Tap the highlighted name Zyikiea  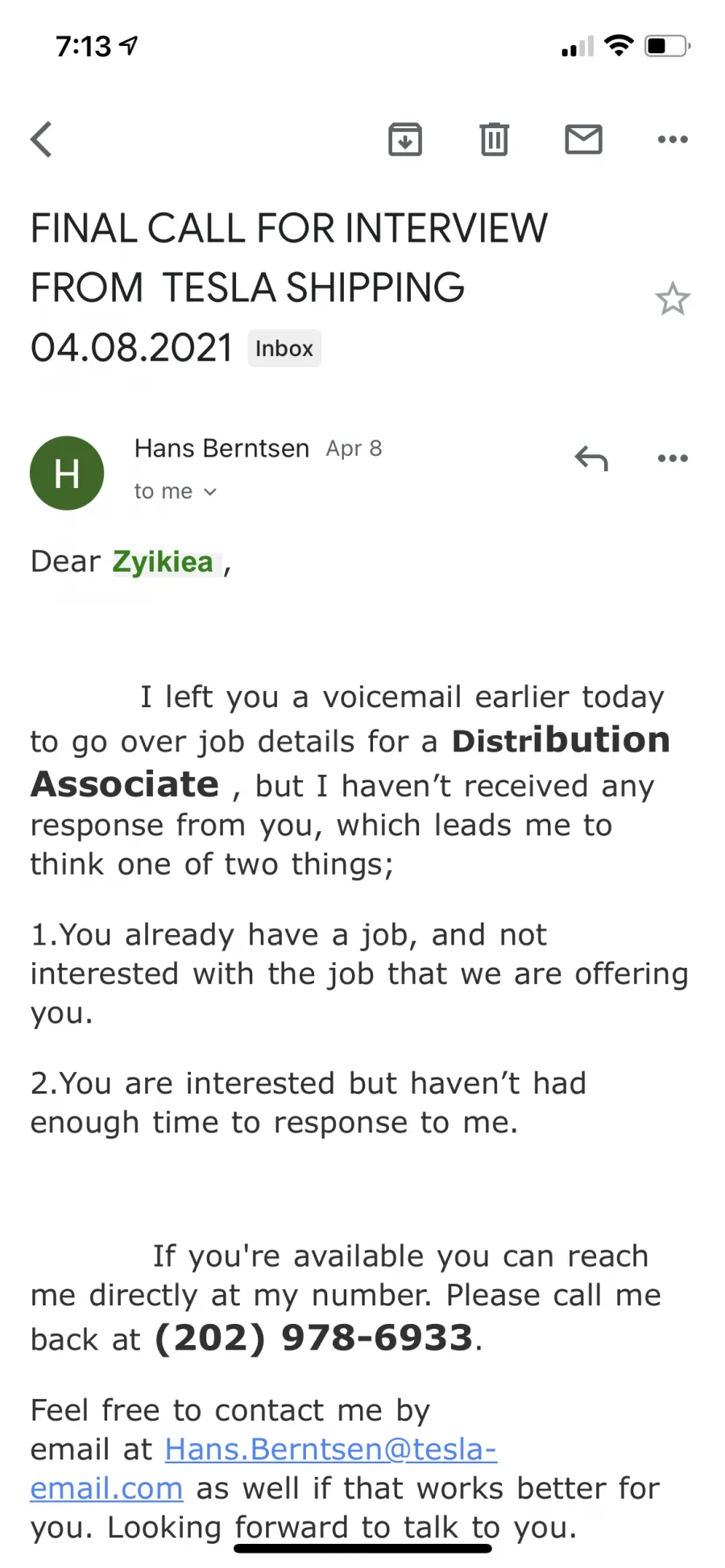pyautogui.click(x=163, y=562)
